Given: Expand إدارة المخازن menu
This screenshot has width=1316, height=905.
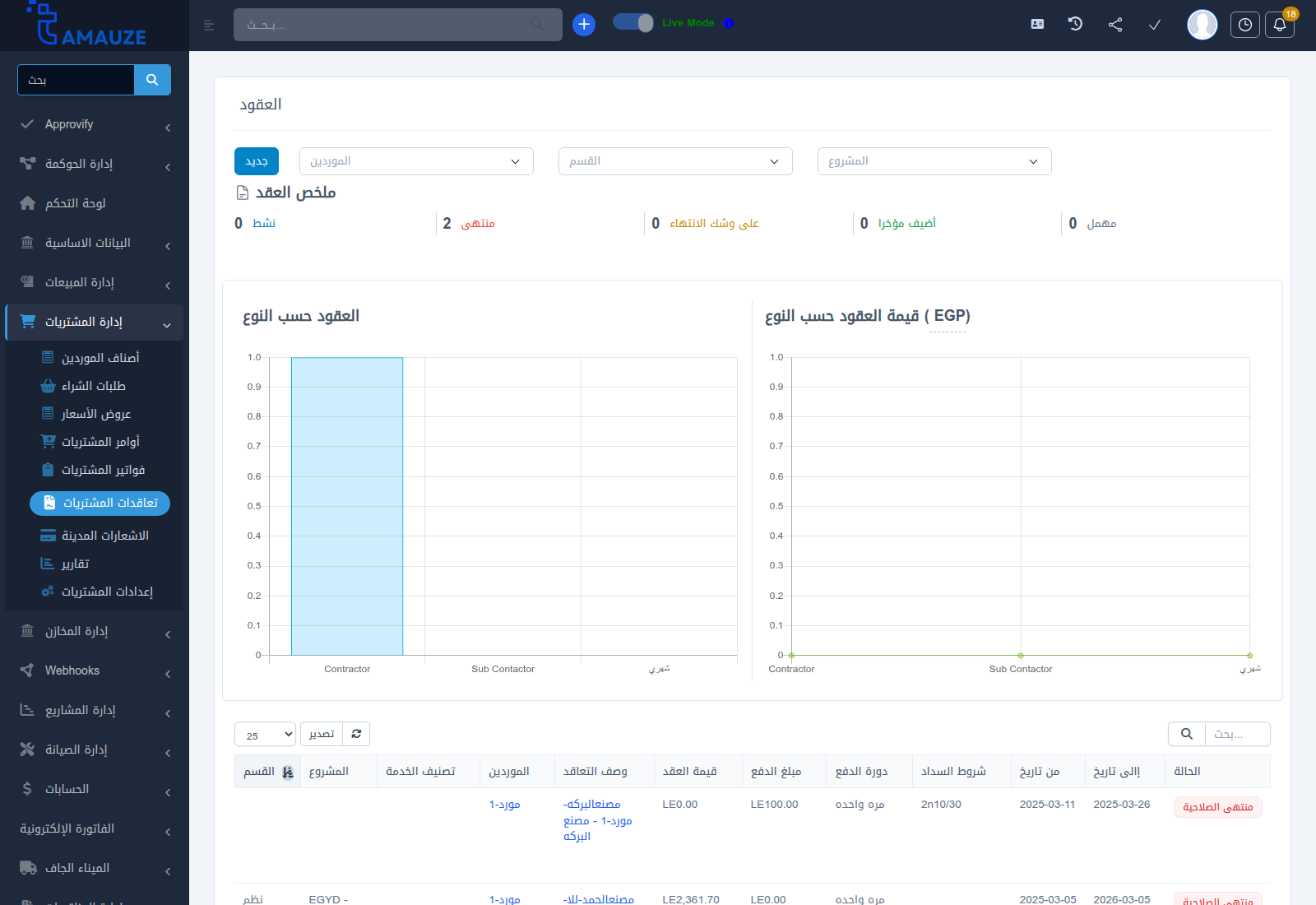Looking at the screenshot, I should pos(95,631).
